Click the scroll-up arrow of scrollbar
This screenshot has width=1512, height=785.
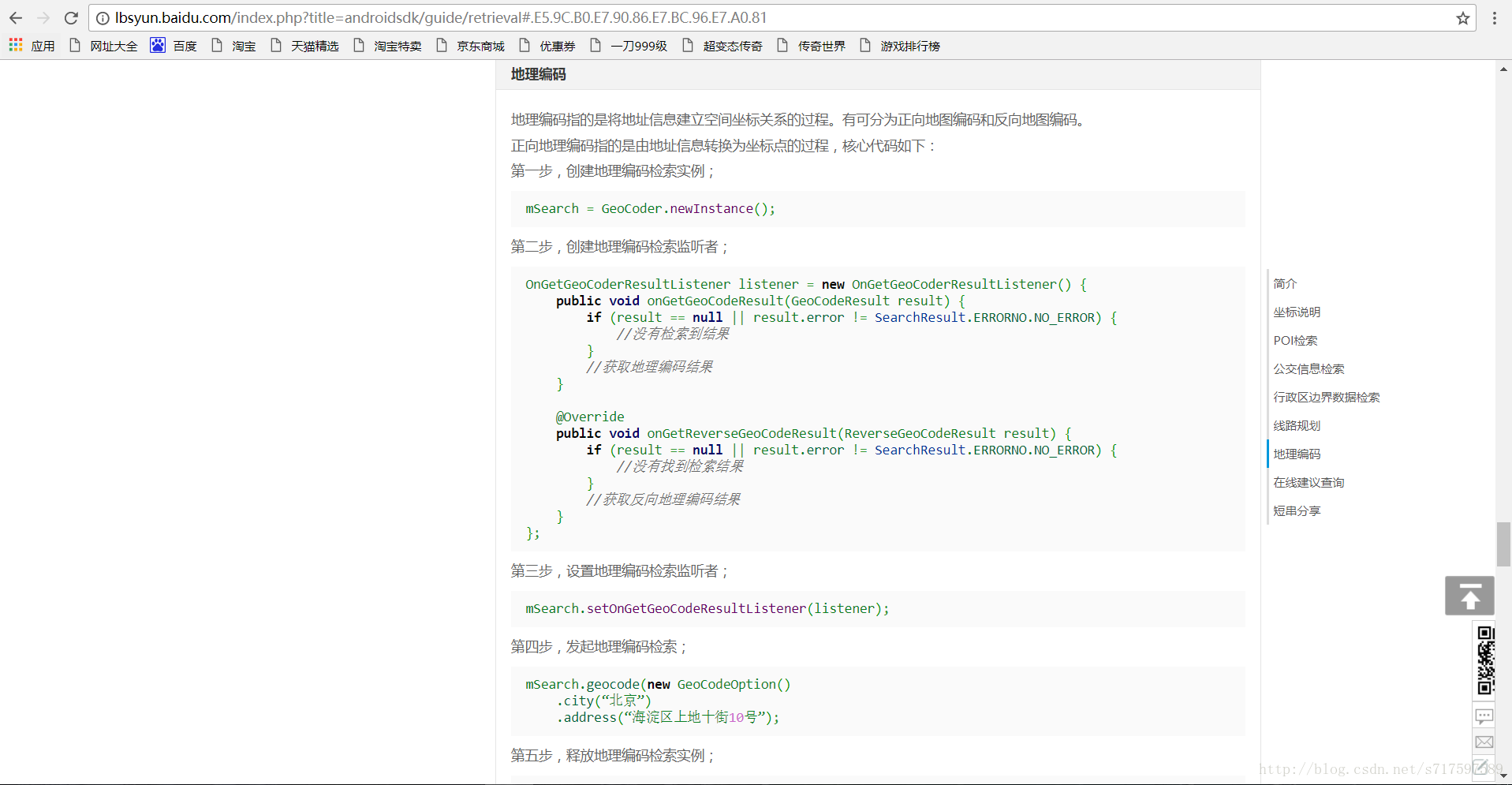pos(1504,69)
